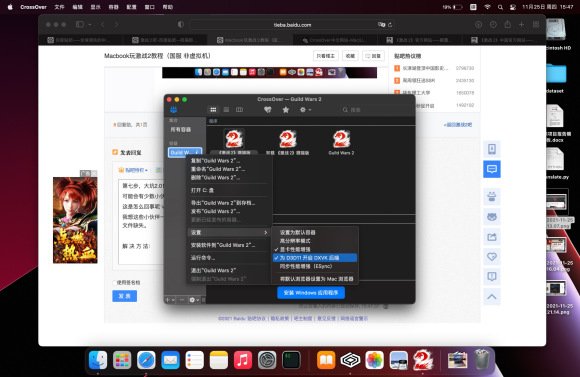Toggle 同步性能增强 (ESync) option
Image resolution: width=580 pixels, height=377 pixels.
[x=315, y=266]
